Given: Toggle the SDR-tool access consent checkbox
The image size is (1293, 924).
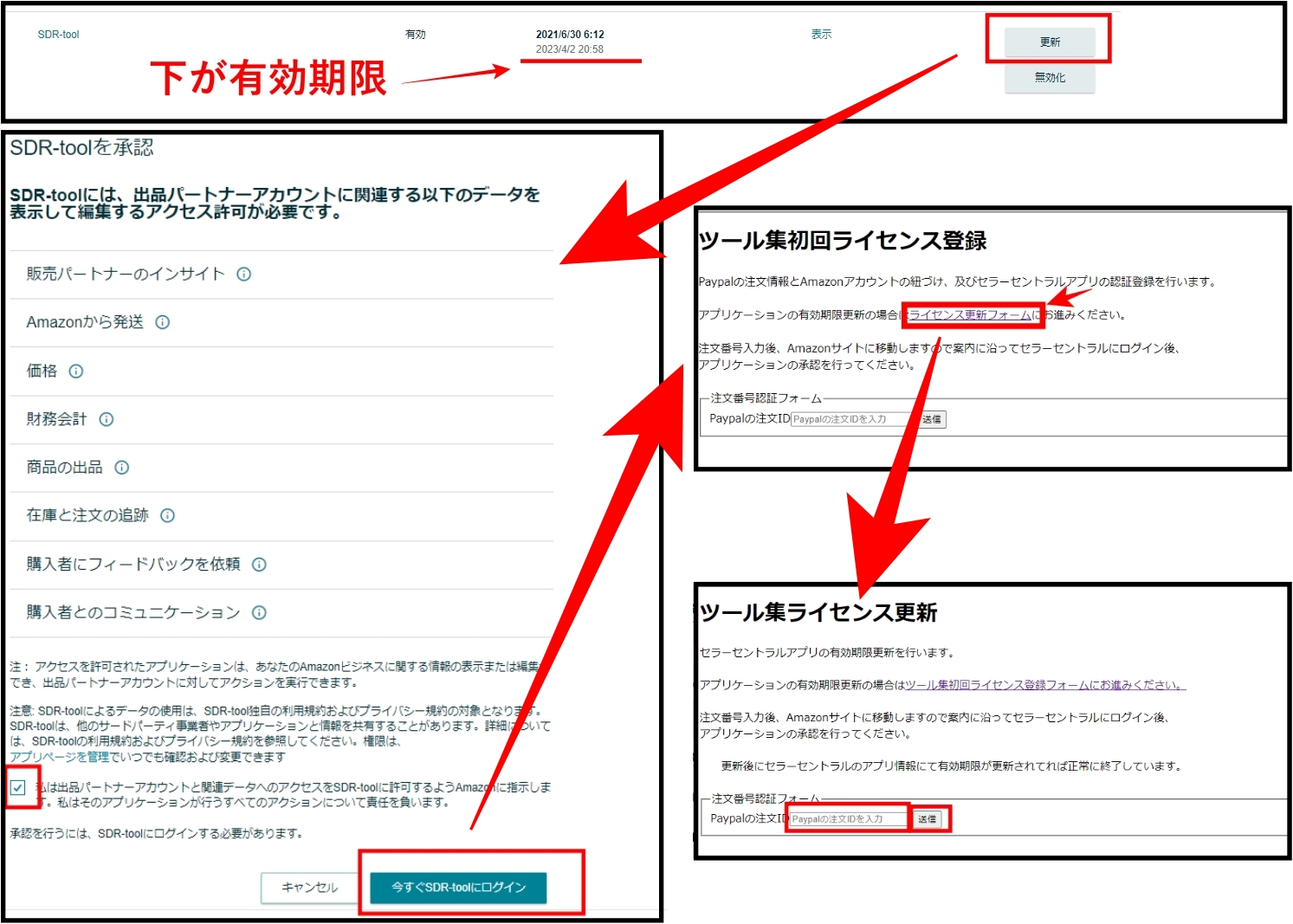Looking at the screenshot, I should pos(18,787).
